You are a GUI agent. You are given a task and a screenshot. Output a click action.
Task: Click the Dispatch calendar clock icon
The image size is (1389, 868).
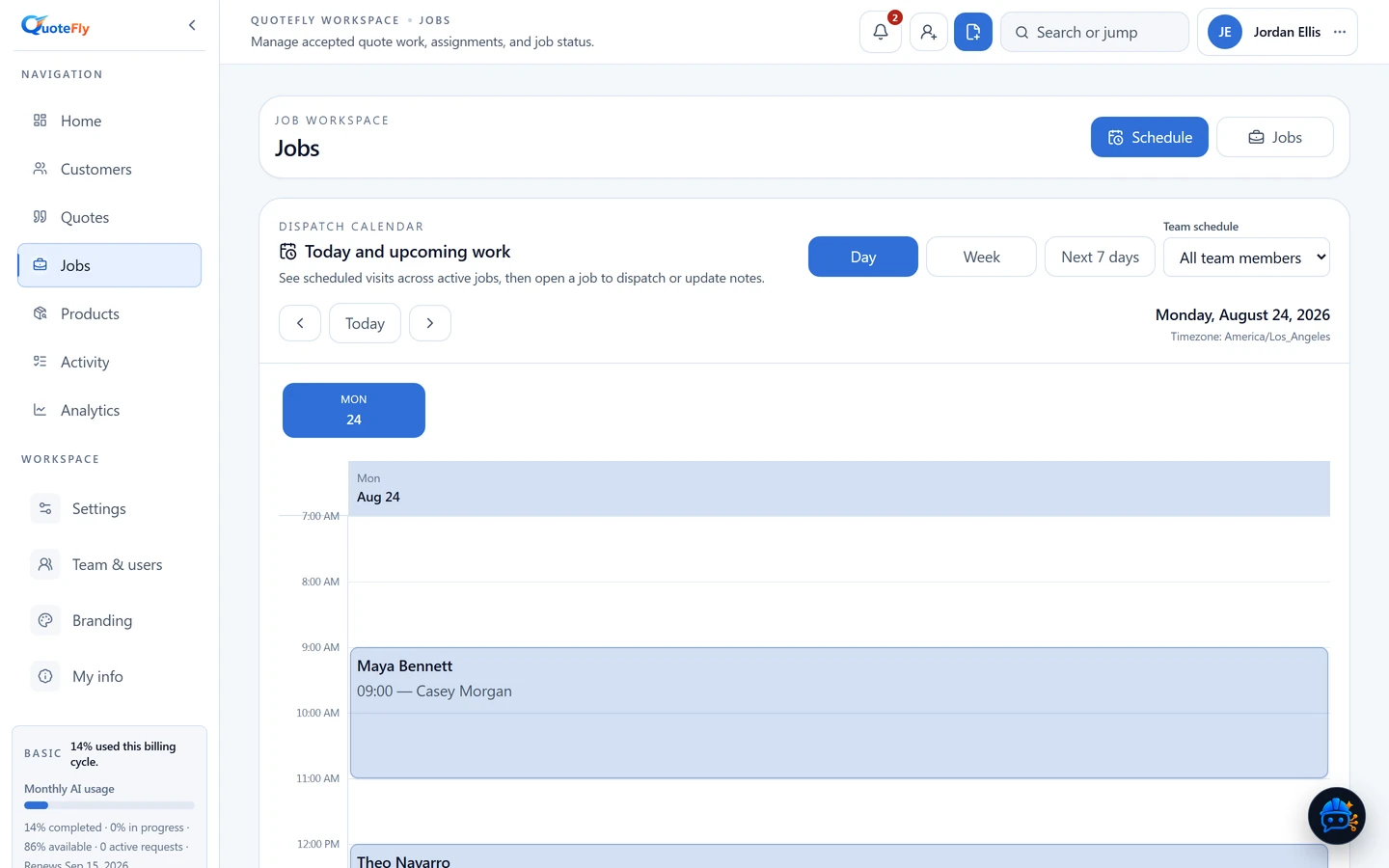(288, 252)
